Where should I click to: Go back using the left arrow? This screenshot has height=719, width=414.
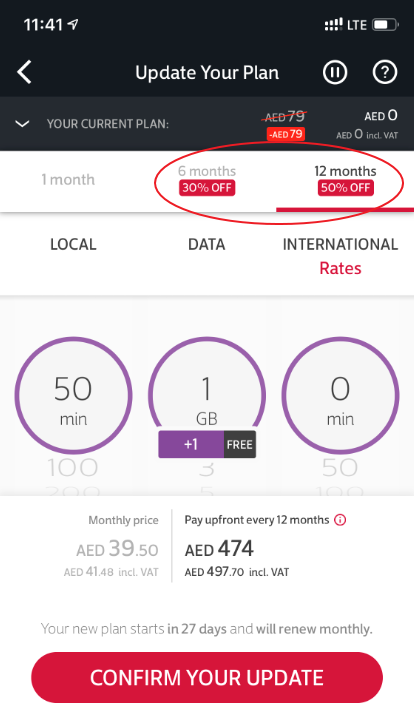pos(24,72)
